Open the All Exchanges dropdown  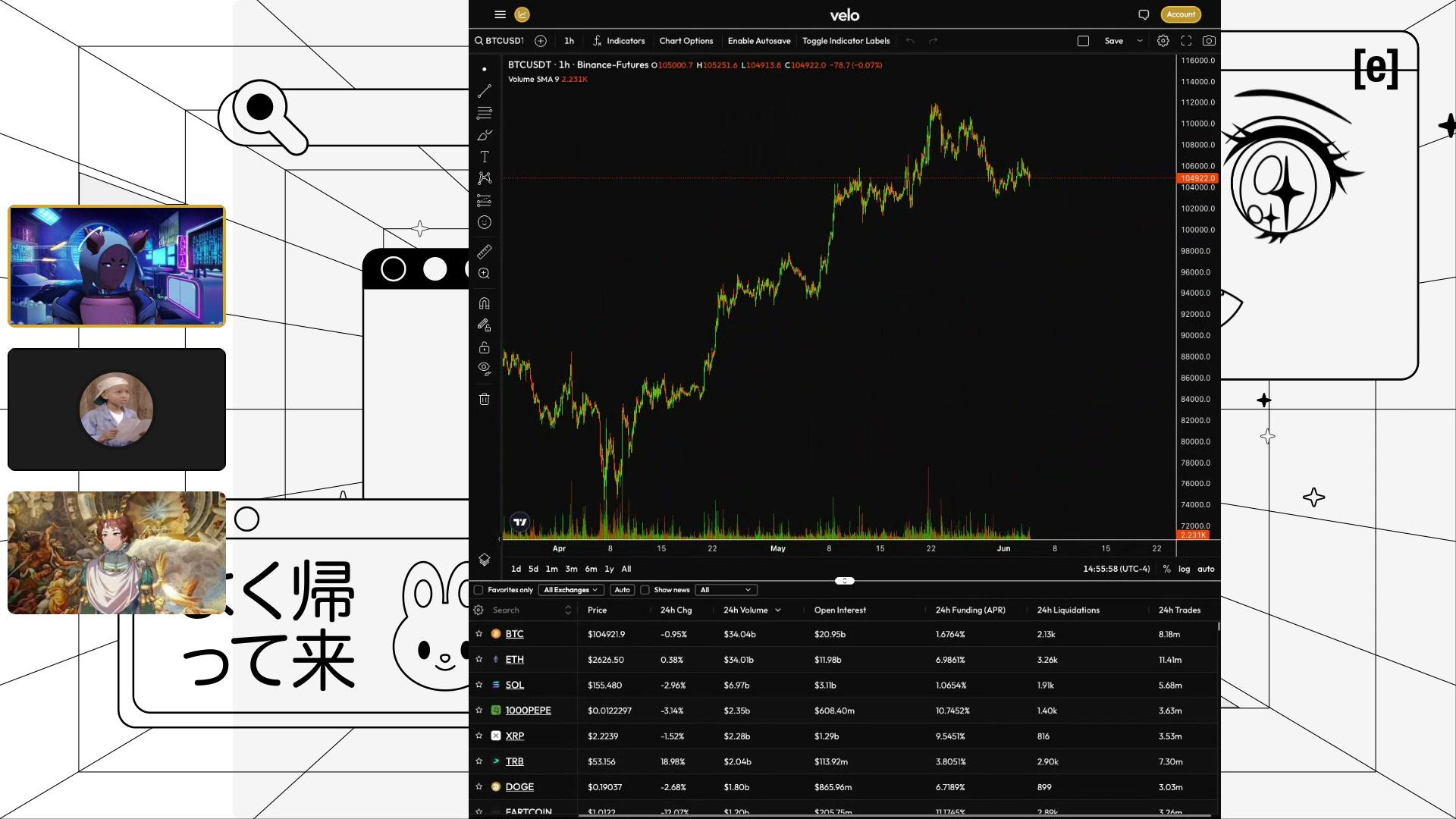point(571,590)
